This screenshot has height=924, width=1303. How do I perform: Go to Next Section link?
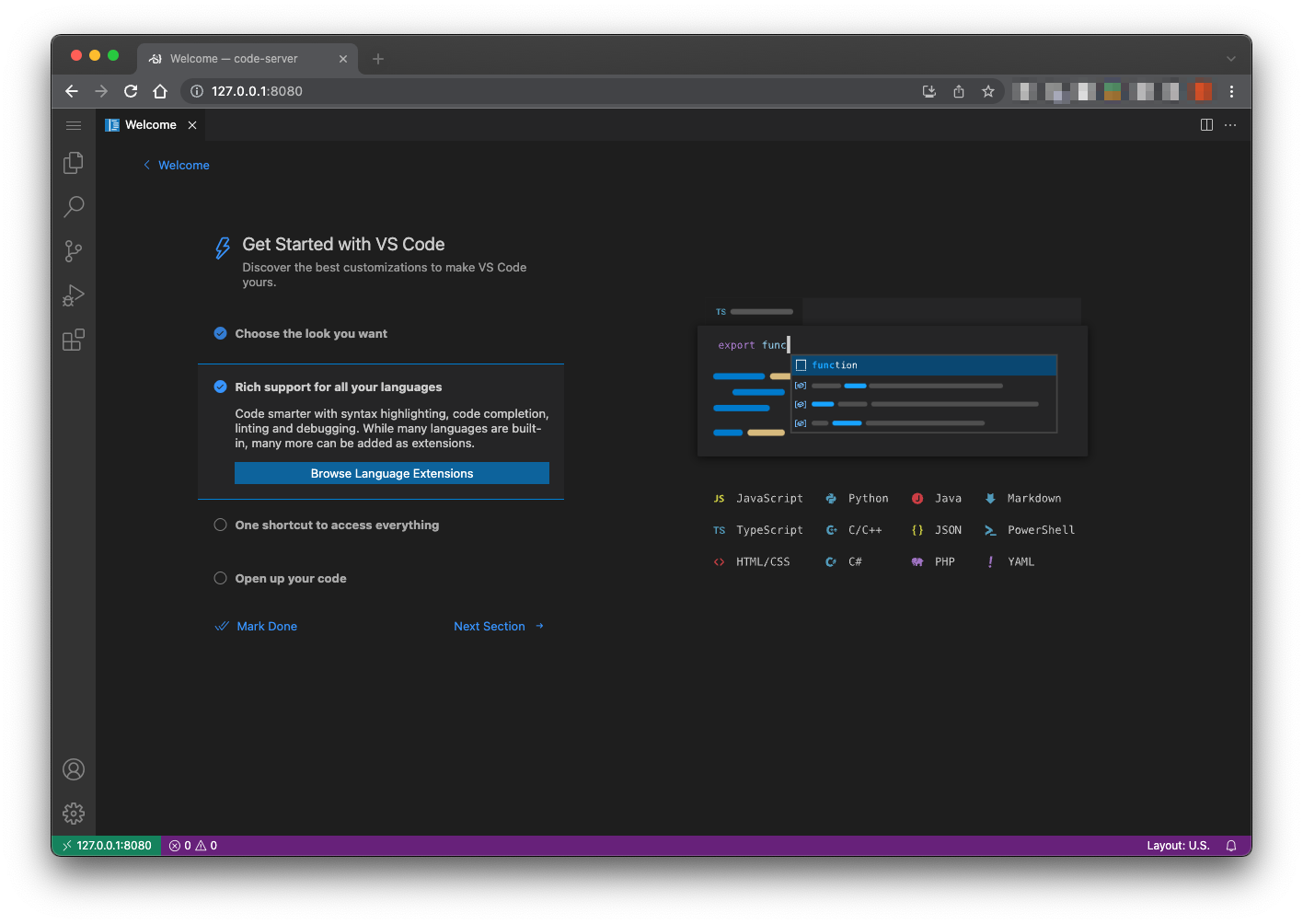[499, 627]
